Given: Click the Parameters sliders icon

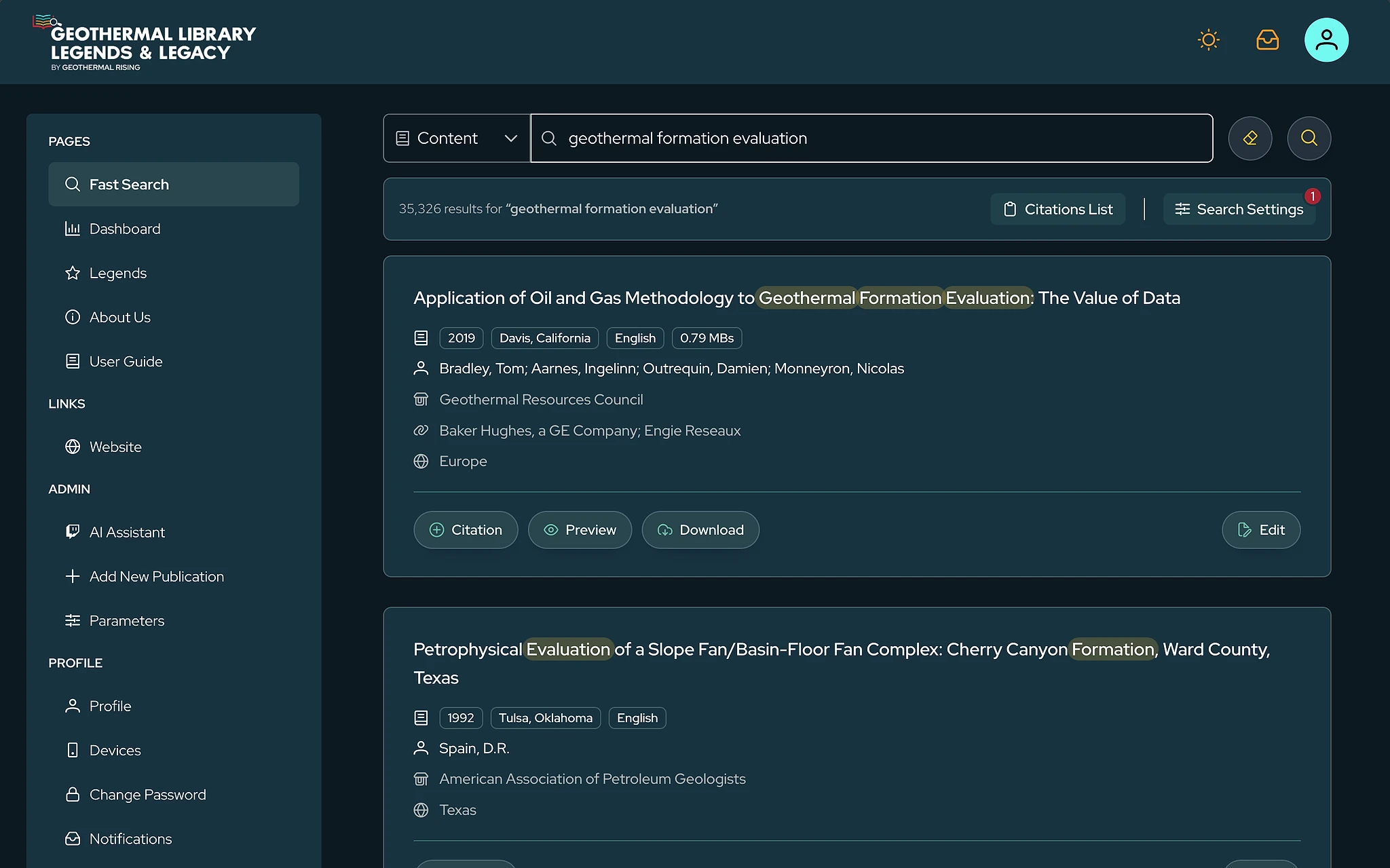Looking at the screenshot, I should click(x=73, y=620).
